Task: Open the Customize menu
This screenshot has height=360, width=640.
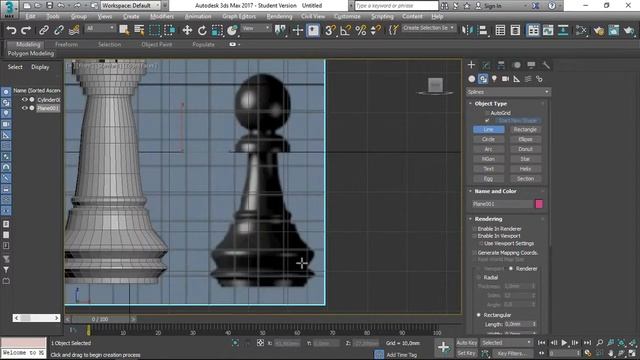Action: tap(347, 17)
